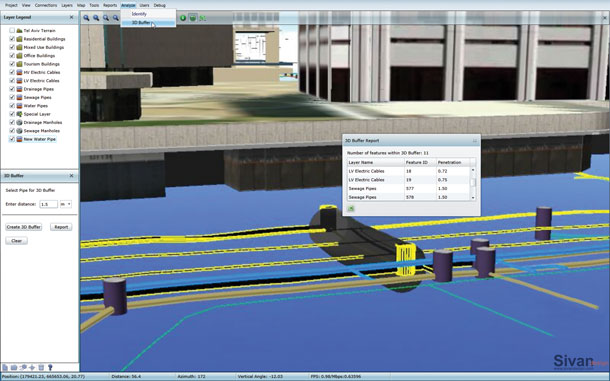The image size is (610, 381).
Task: Click the new document icon under Layer panel
Action: tap(5, 367)
